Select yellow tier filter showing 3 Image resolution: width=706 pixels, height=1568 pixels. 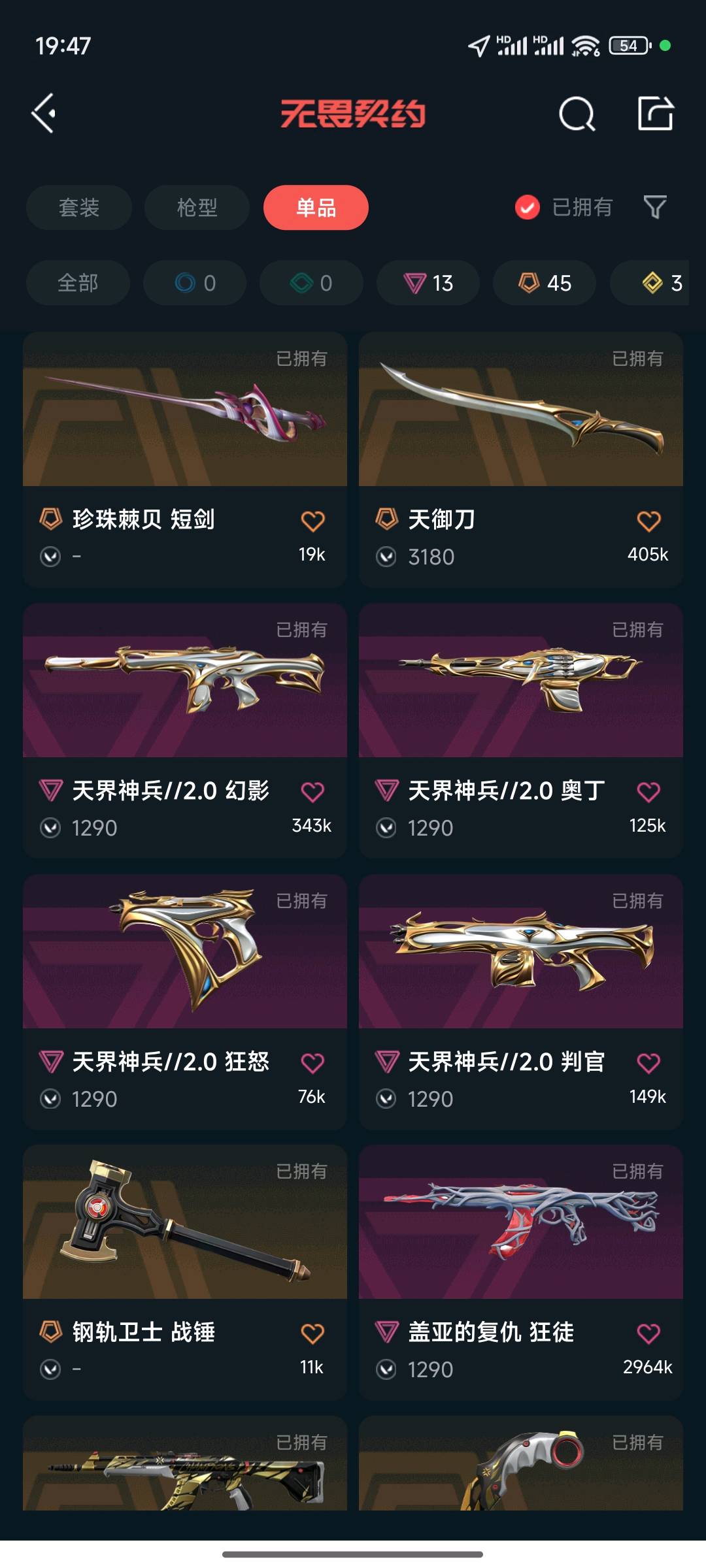(654, 283)
